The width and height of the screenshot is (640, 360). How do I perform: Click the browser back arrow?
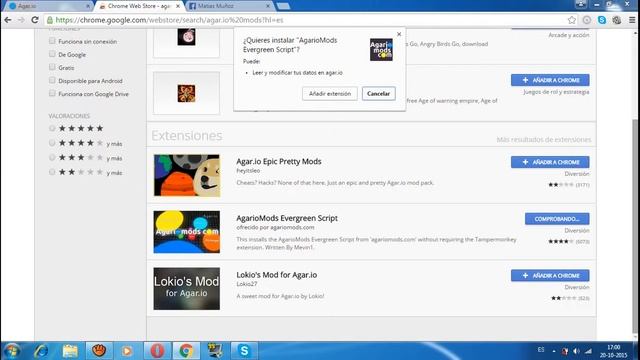click(8, 20)
